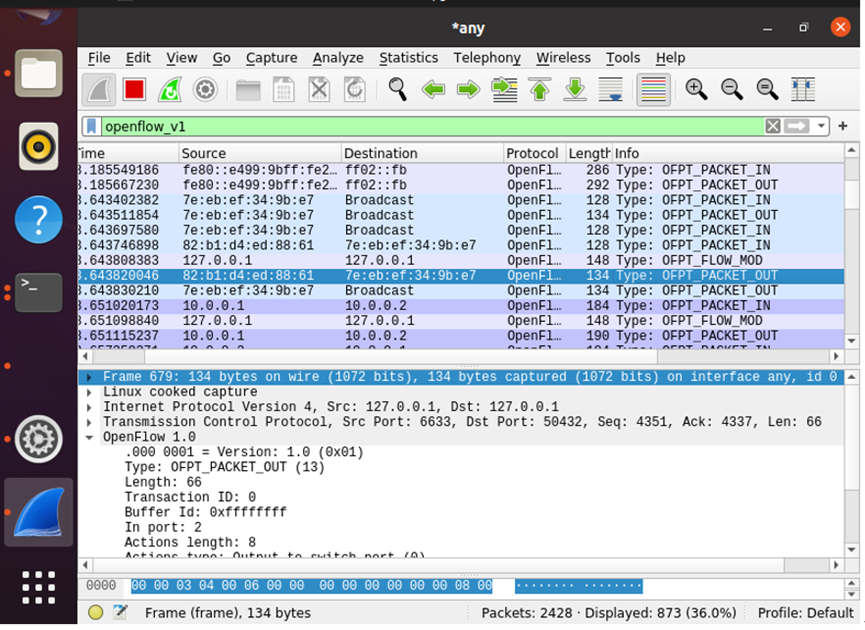Viewport: 865px width, 630px height.
Task: Open the Analyze menu
Action: coord(338,58)
